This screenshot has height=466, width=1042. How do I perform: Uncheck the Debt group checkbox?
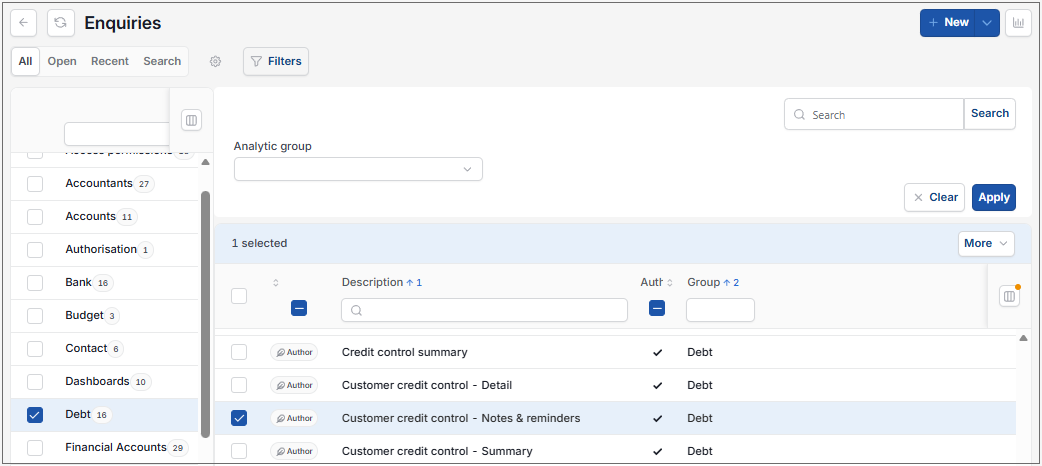pos(35,415)
